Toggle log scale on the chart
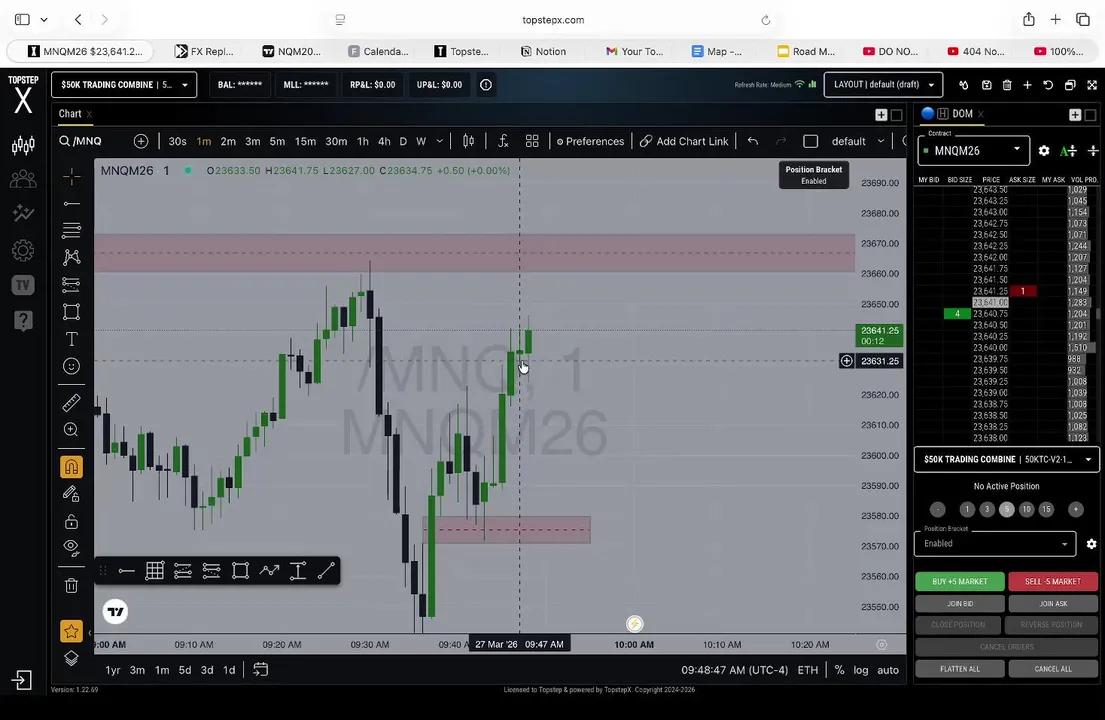1105x720 pixels. [x=861, y=670]
